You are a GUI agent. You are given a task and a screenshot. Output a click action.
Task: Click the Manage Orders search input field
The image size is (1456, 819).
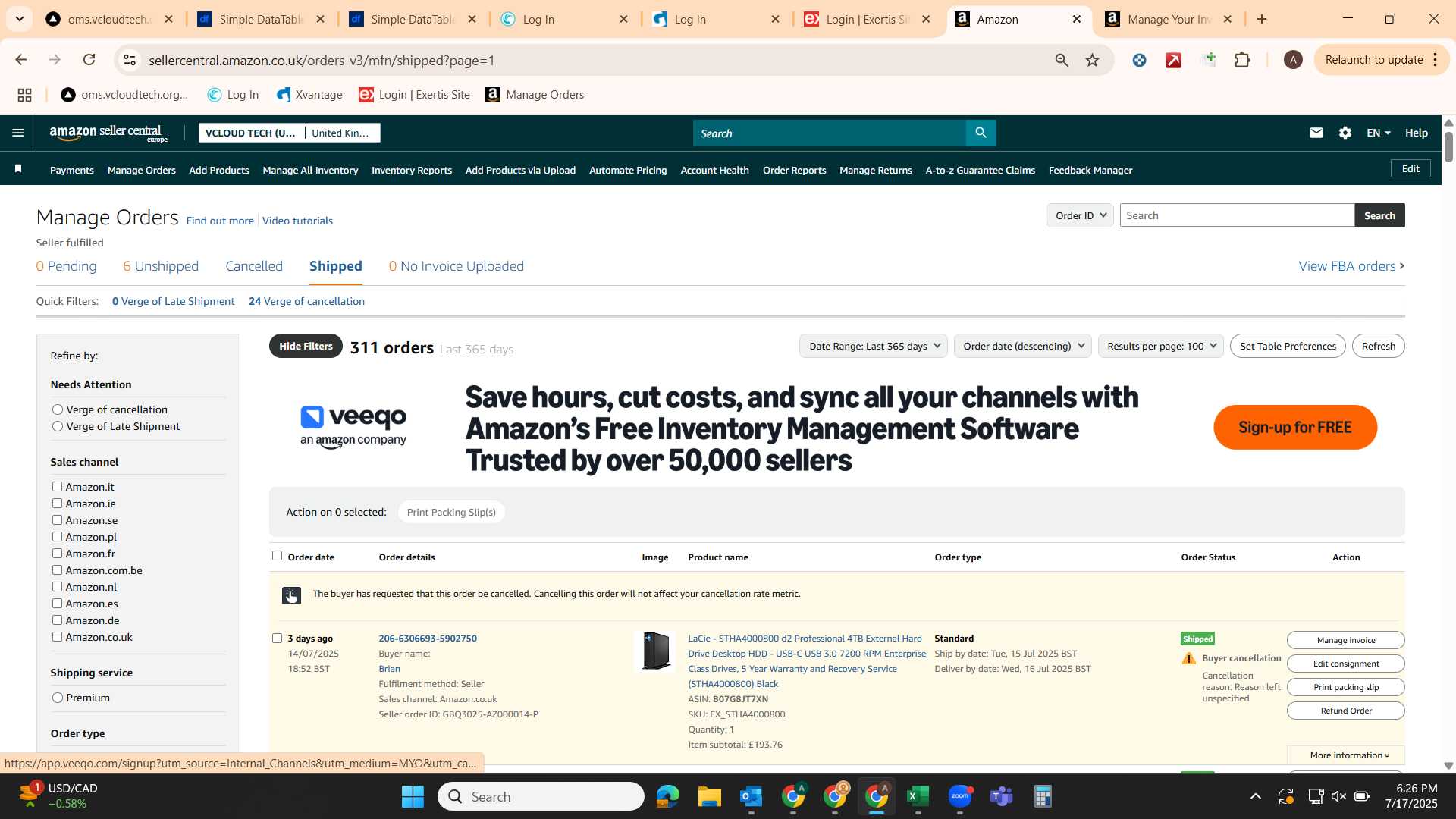tap(1237, 215)
